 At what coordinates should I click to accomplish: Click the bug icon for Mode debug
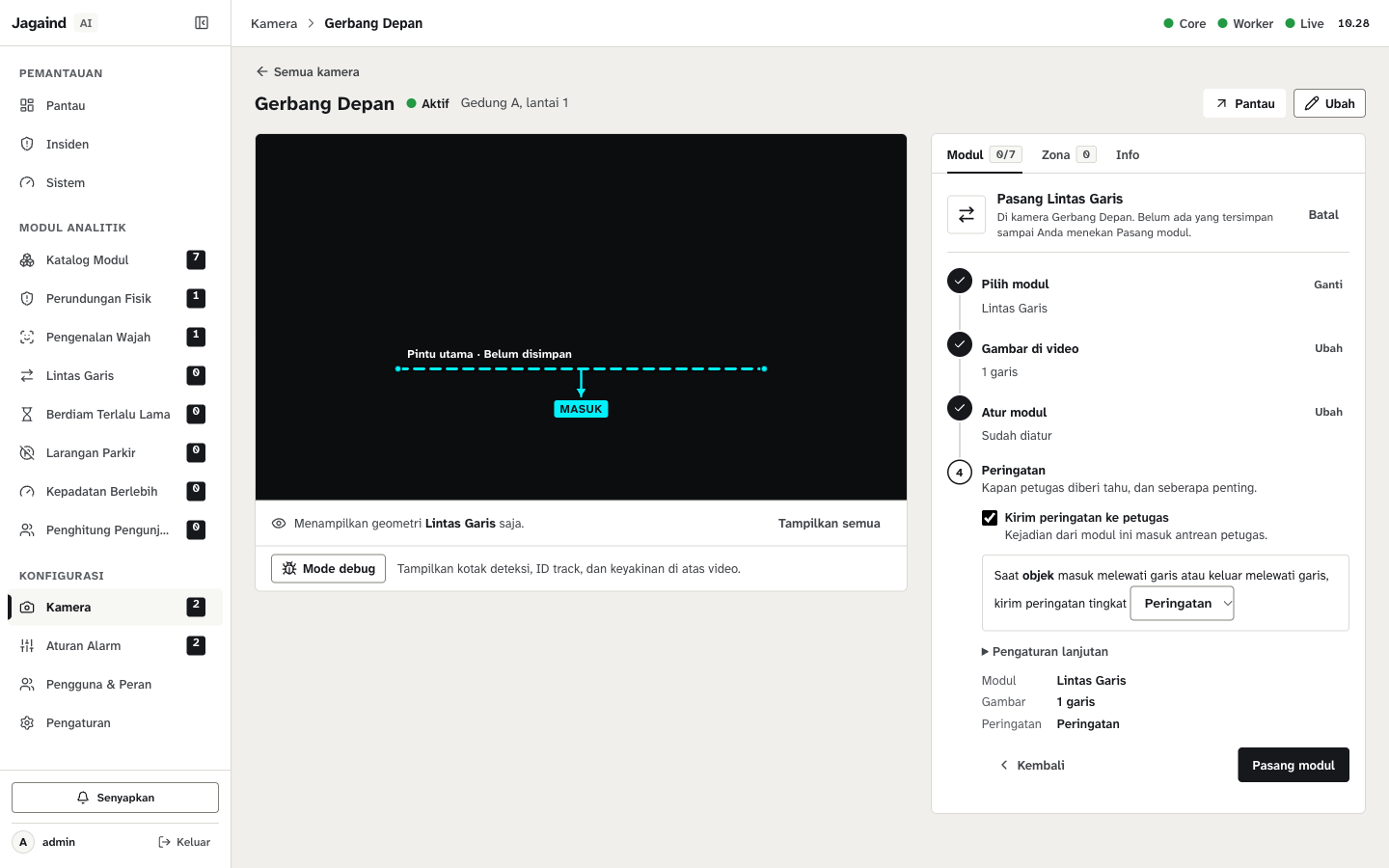click(289, 569)
